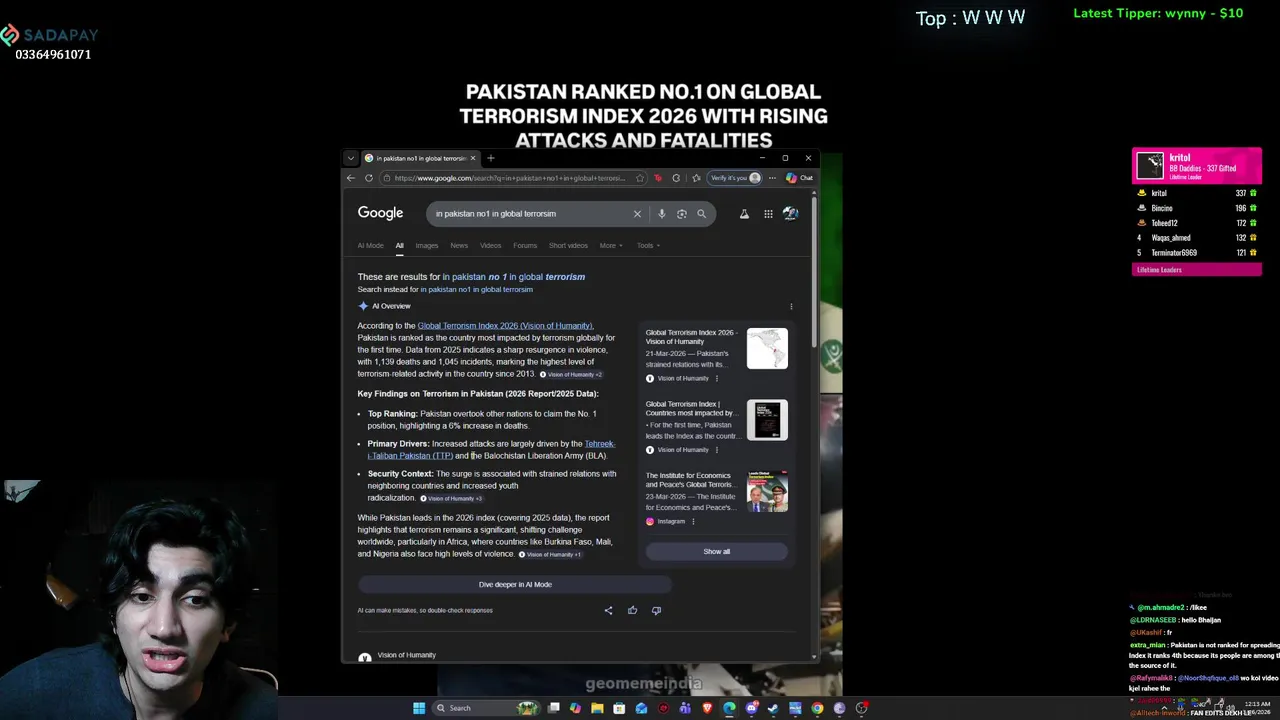1280x720 pixels.
Task: Click the browser page vertical scrollbar
Action: (816, 273)
